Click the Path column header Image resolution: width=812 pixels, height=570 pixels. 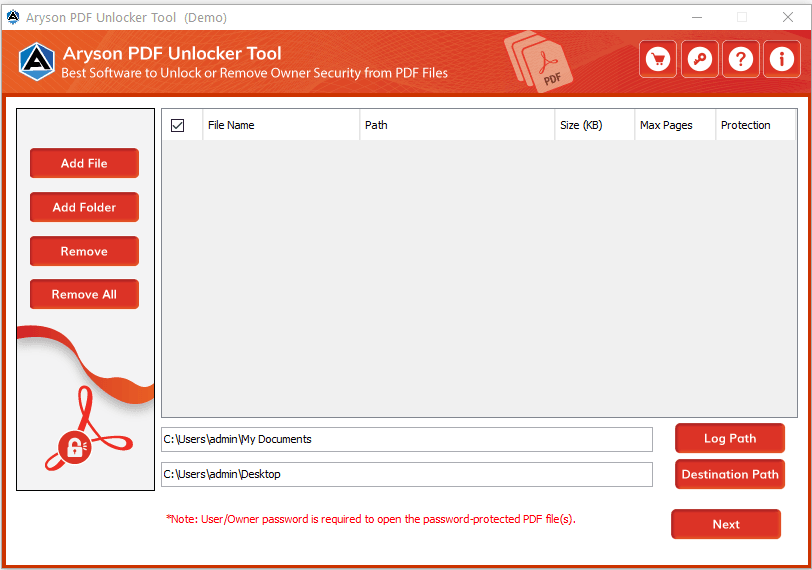point(457,125)
